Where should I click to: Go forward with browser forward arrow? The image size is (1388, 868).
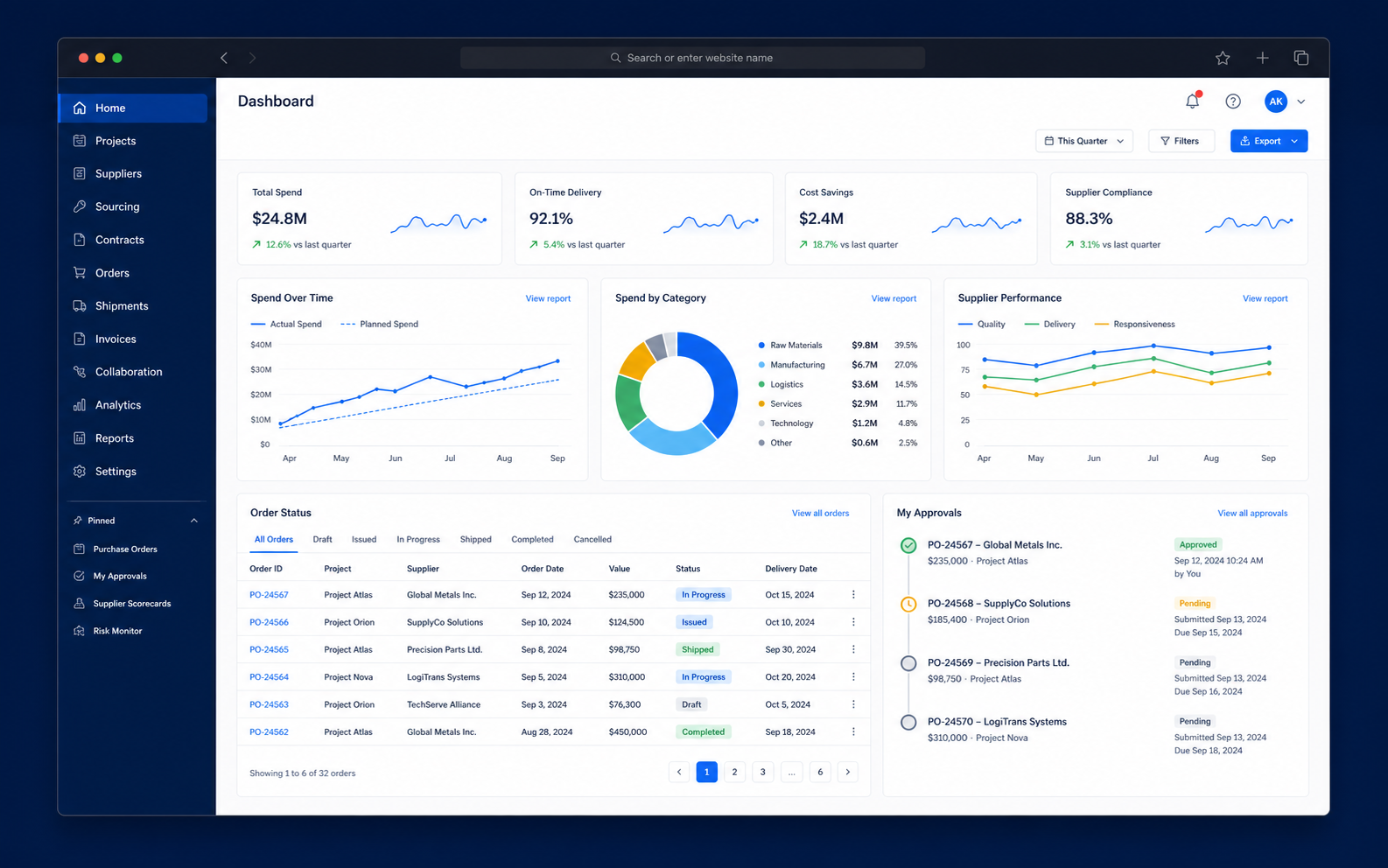click(x=252, y=58)
